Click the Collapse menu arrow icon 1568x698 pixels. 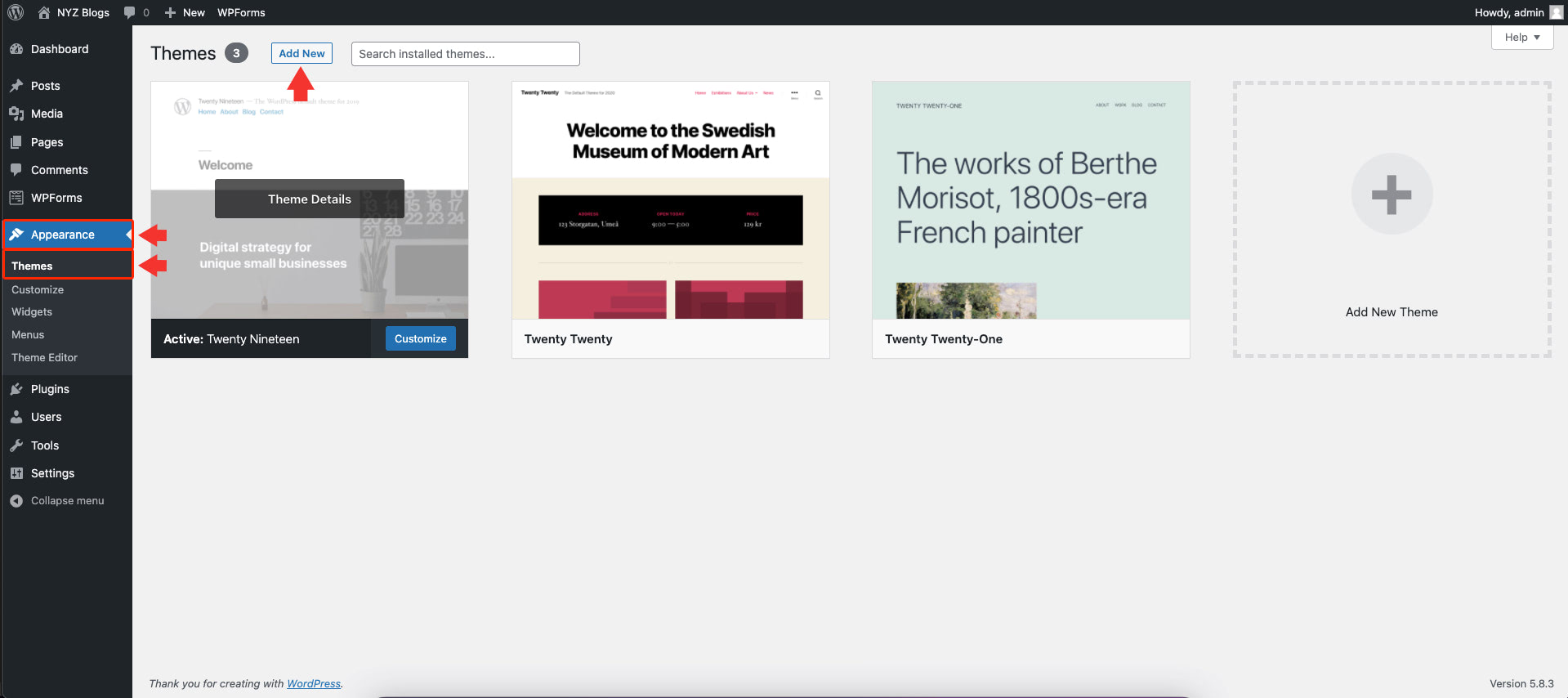16,501
